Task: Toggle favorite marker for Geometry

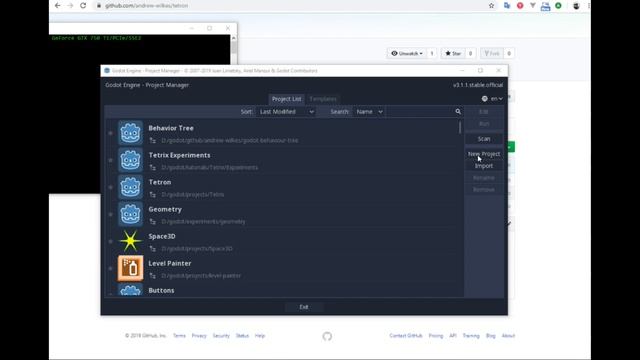Action: 110,214
